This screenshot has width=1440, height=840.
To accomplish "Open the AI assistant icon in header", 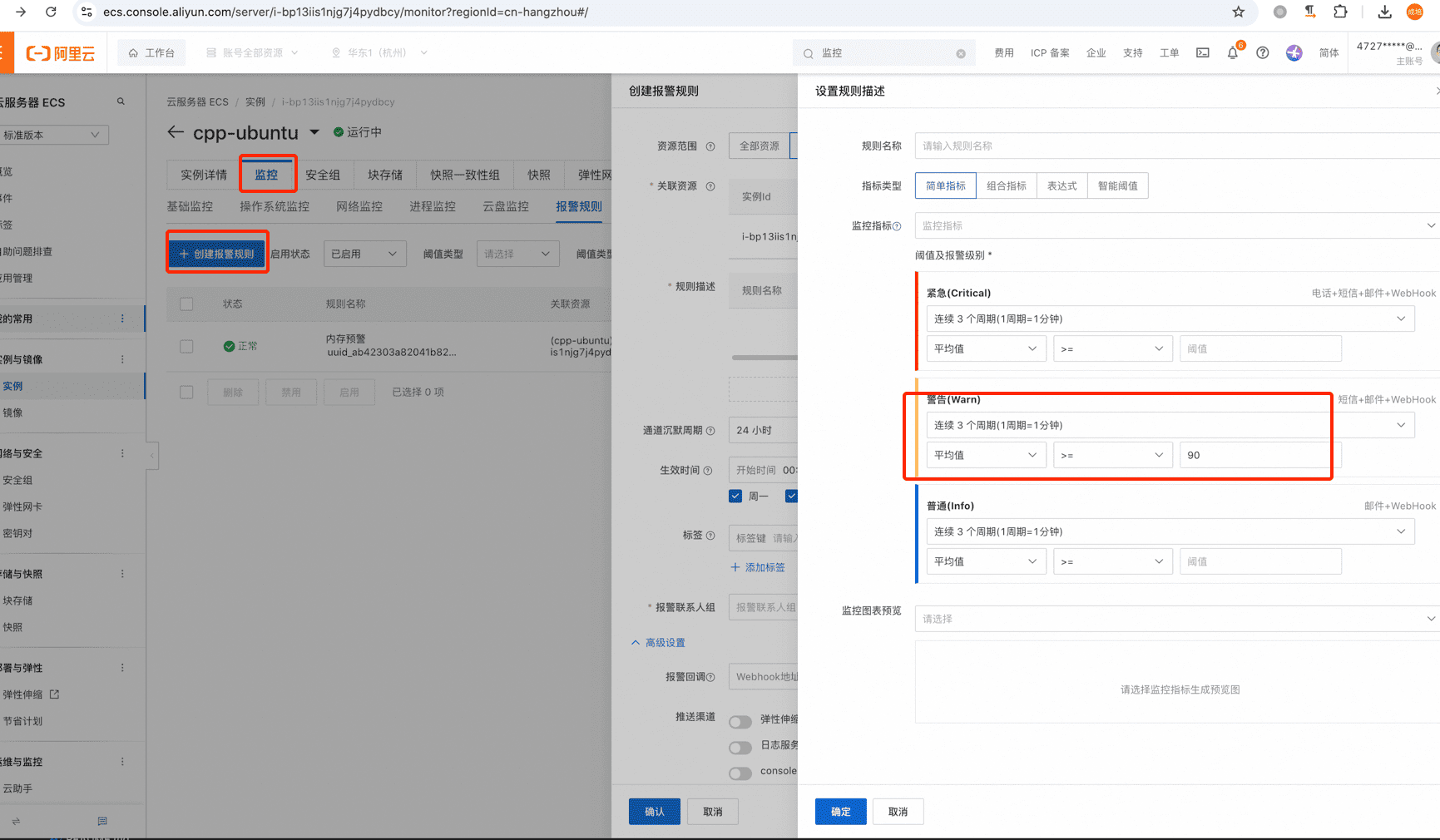I will pyautogui.click(x=1294, y=52).
